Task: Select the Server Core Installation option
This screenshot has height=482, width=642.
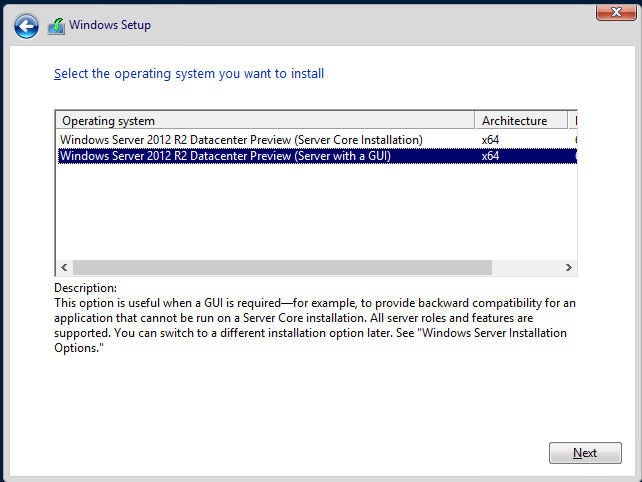Action: [241, 140]
